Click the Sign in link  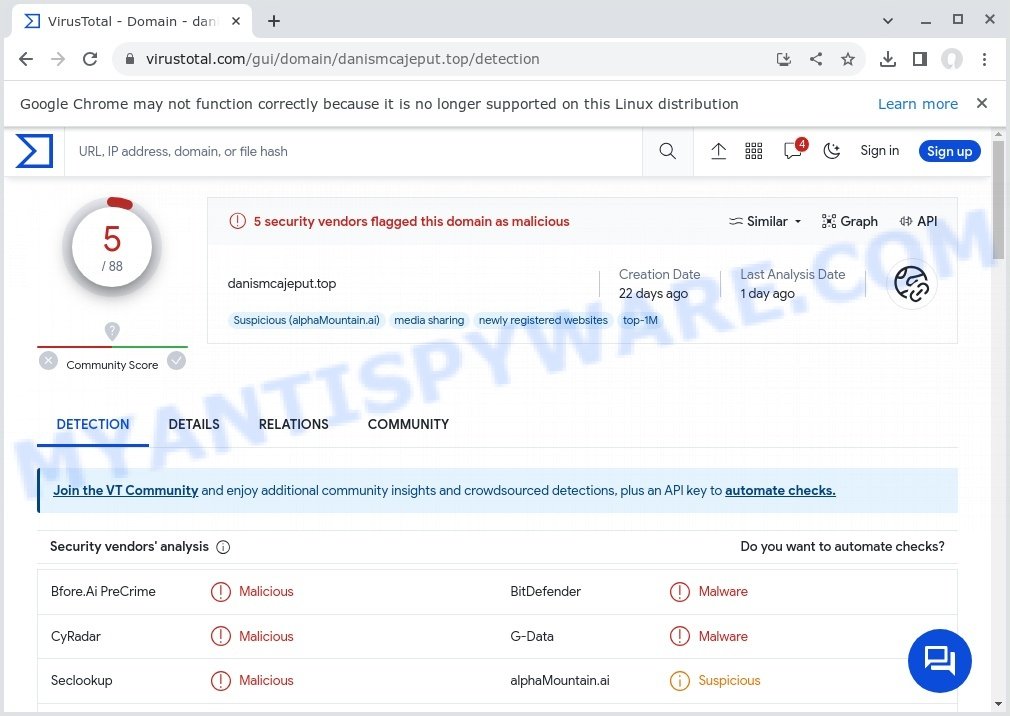click(879, 151)
